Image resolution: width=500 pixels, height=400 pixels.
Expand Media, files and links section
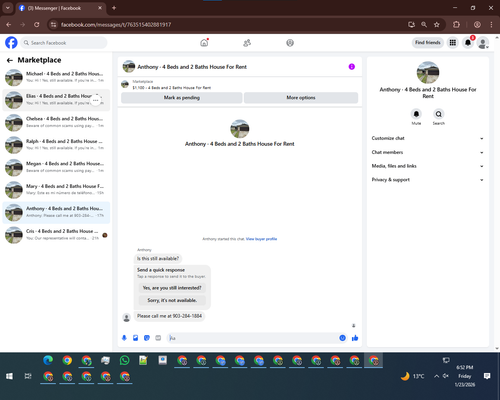click(428, 166)
